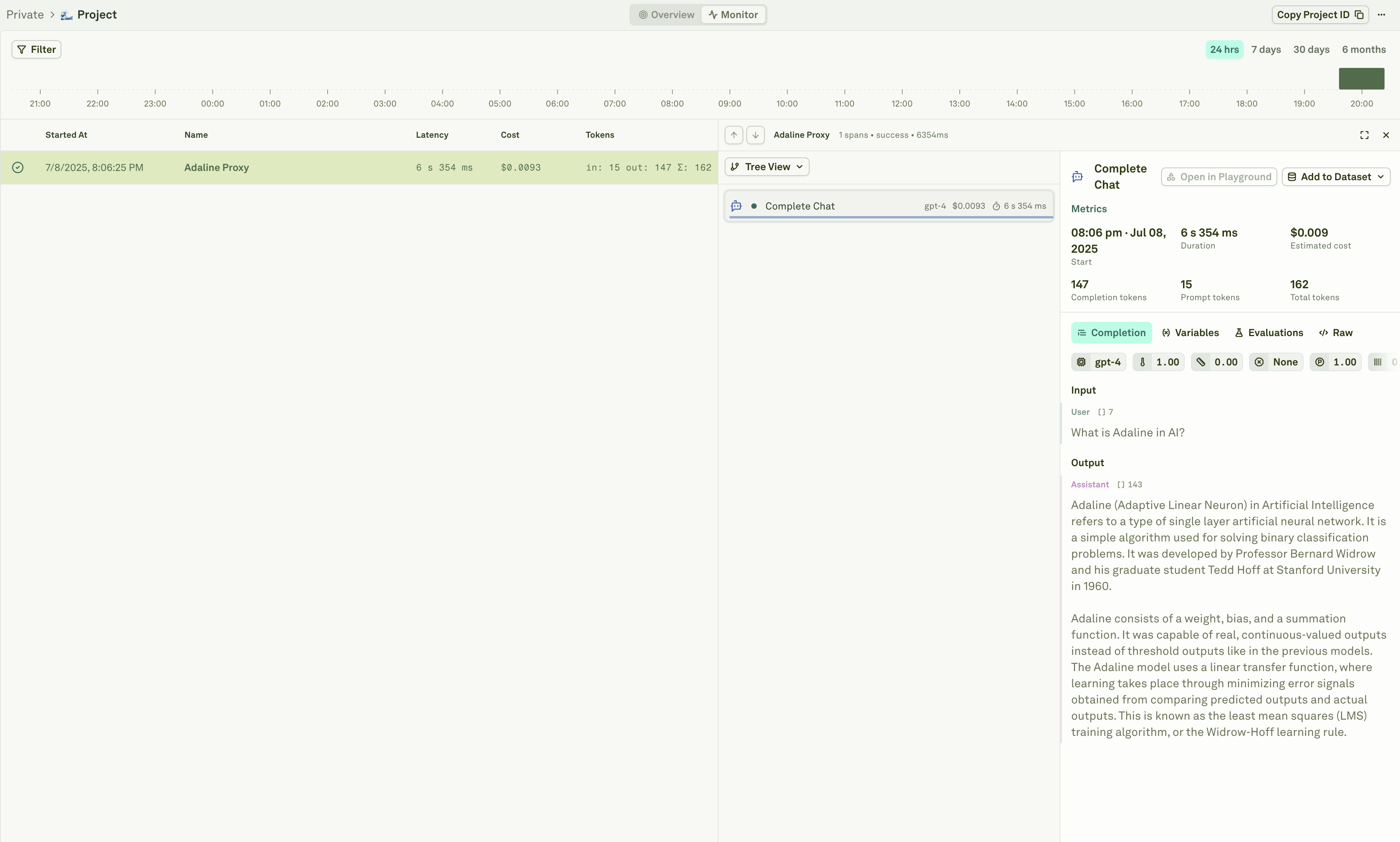Screen dimensions: 1400x842
Task: Close the Adaline Proxy trace panel
Action: point(1386,135)
